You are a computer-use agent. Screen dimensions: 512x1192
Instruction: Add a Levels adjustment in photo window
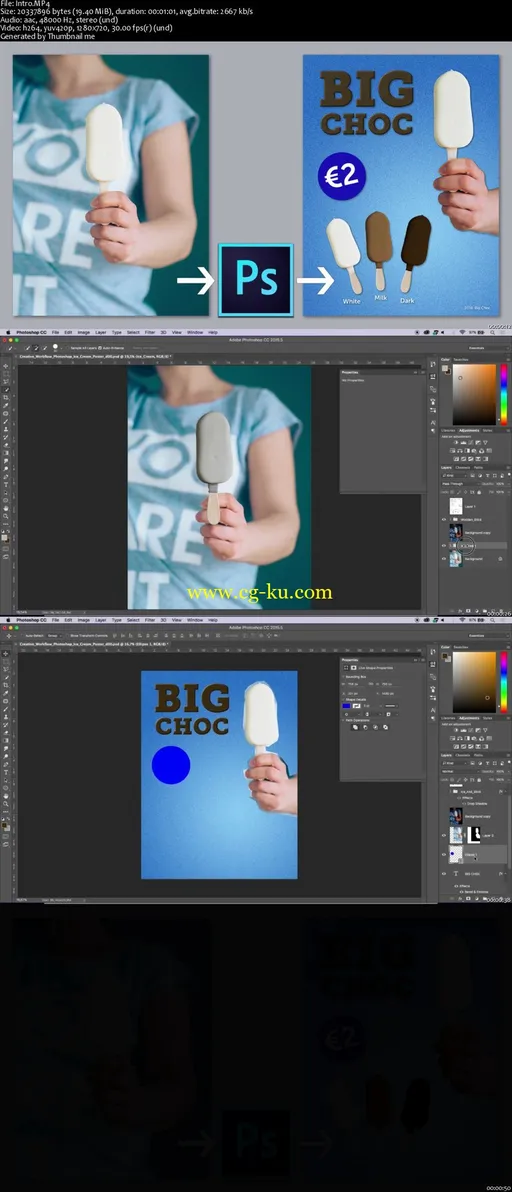(x=463, y=442)
